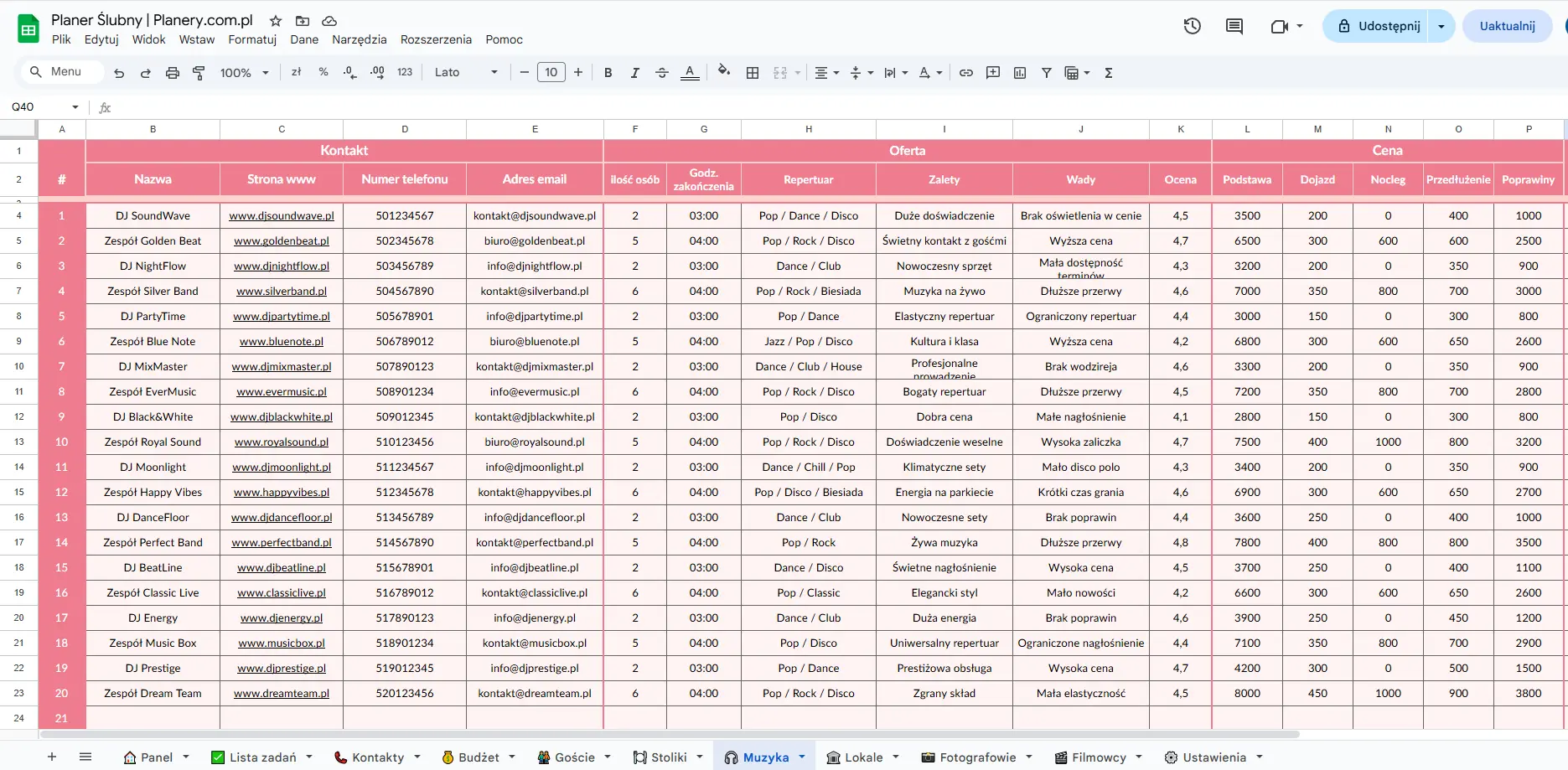Open version history clock icon
Screen dimensions: 1568x770
pyautogui.click(x=1193, y=26)
